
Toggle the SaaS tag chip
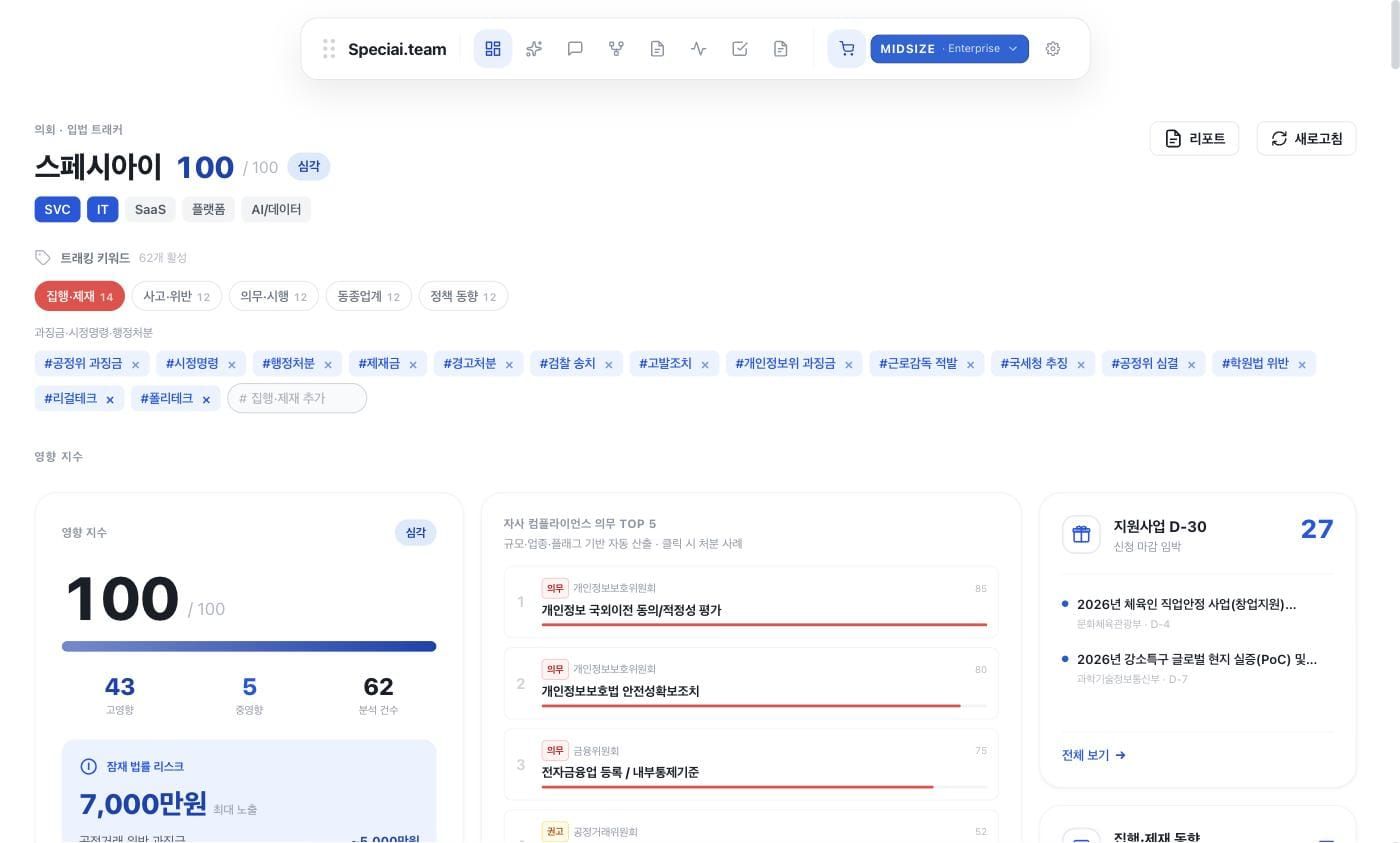pyautogui.click(x=150, y=209)
